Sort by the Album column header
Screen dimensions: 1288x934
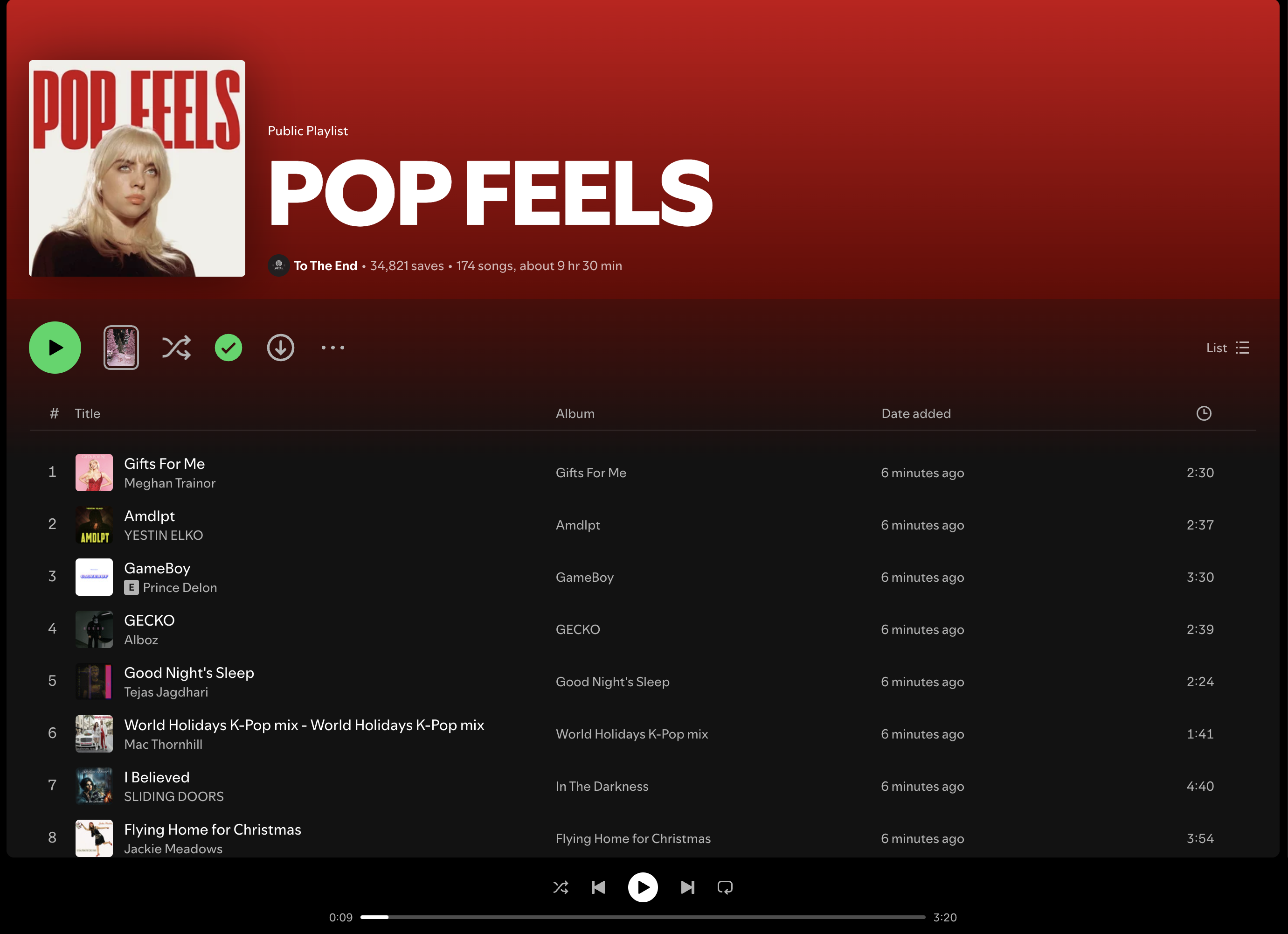[575, 414]
